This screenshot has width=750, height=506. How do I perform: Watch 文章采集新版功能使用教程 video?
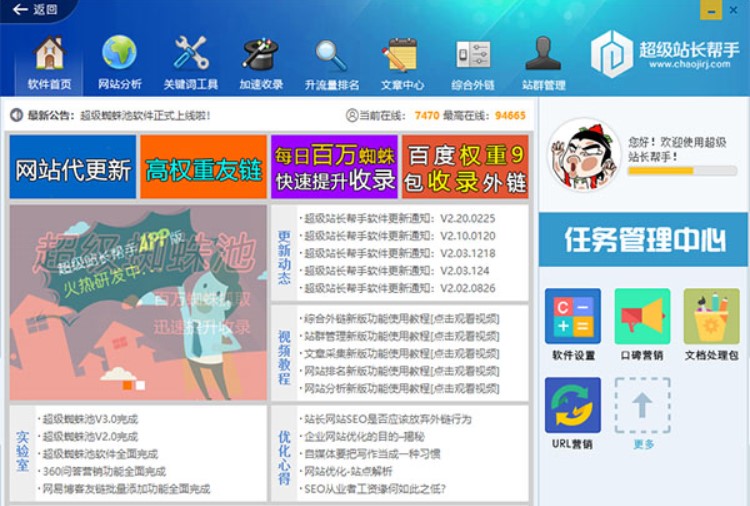(x=402, y=354)
